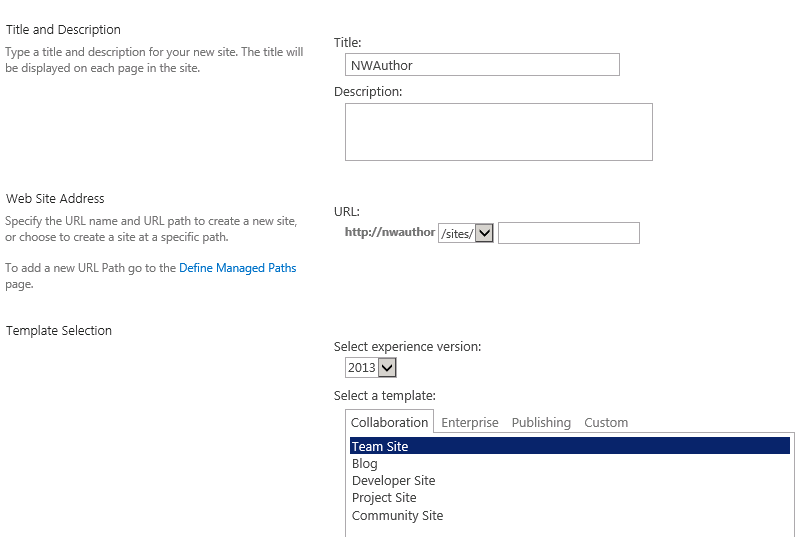Screen dimensions: 801x537
Task: Open the /sites/ managed path dropdown arrow
Action: (x=484, y=234)
